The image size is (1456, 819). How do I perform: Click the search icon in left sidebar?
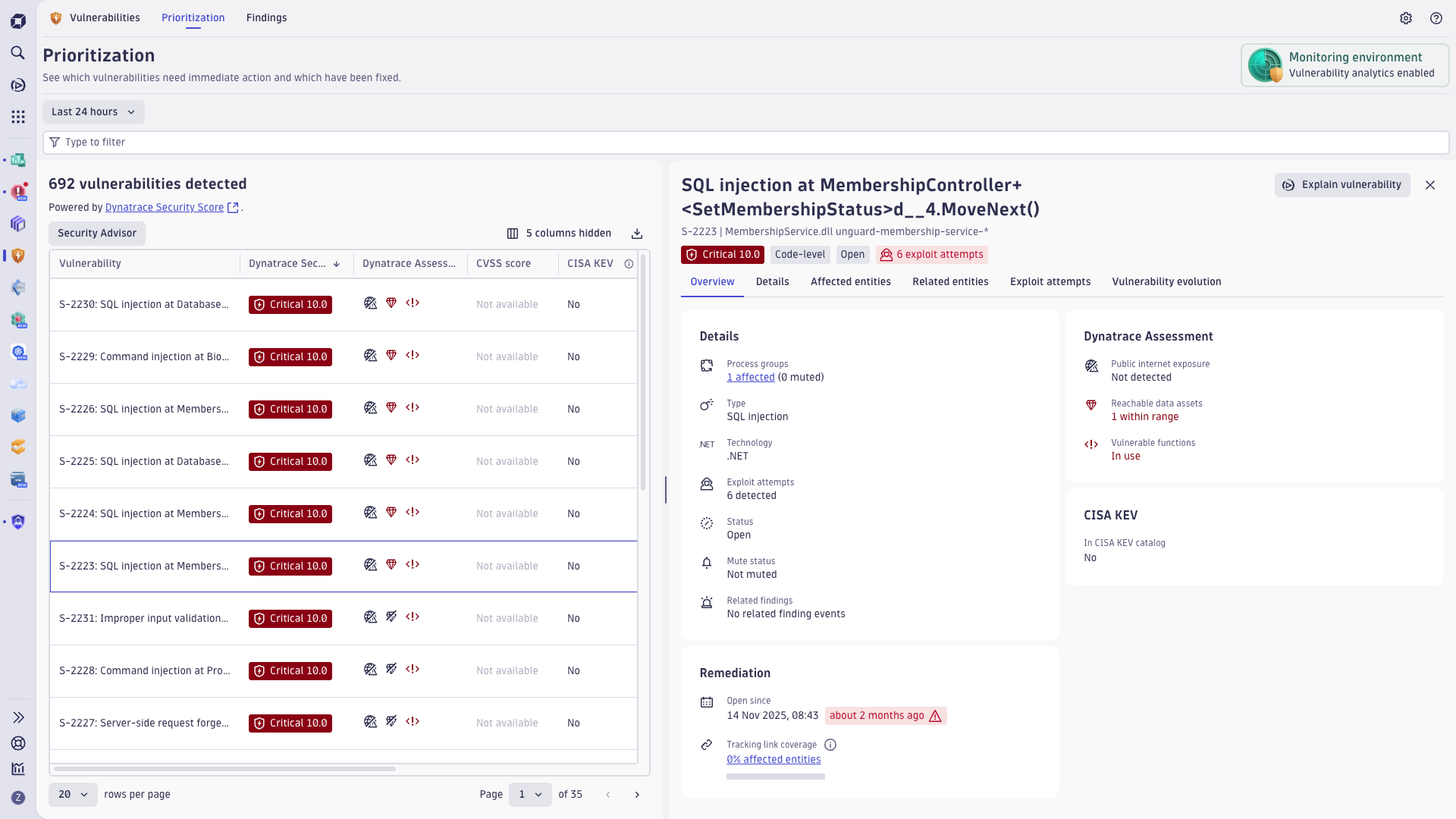coord(18,53)
